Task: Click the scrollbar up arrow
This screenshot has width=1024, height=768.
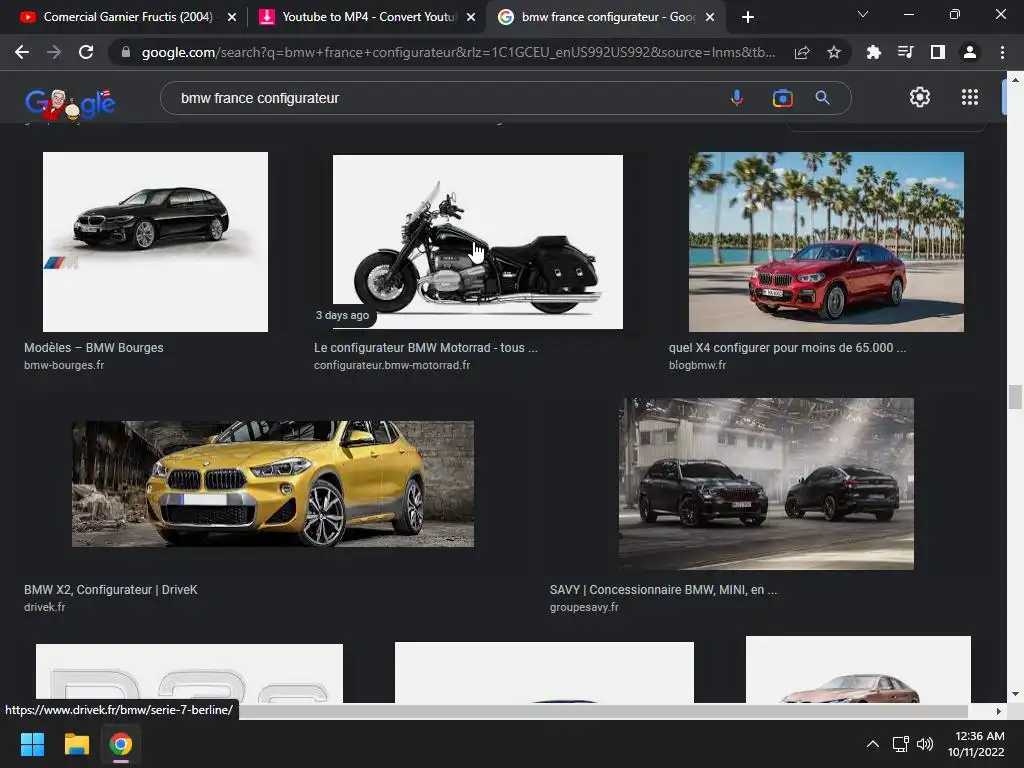Action: point(1014,80)
